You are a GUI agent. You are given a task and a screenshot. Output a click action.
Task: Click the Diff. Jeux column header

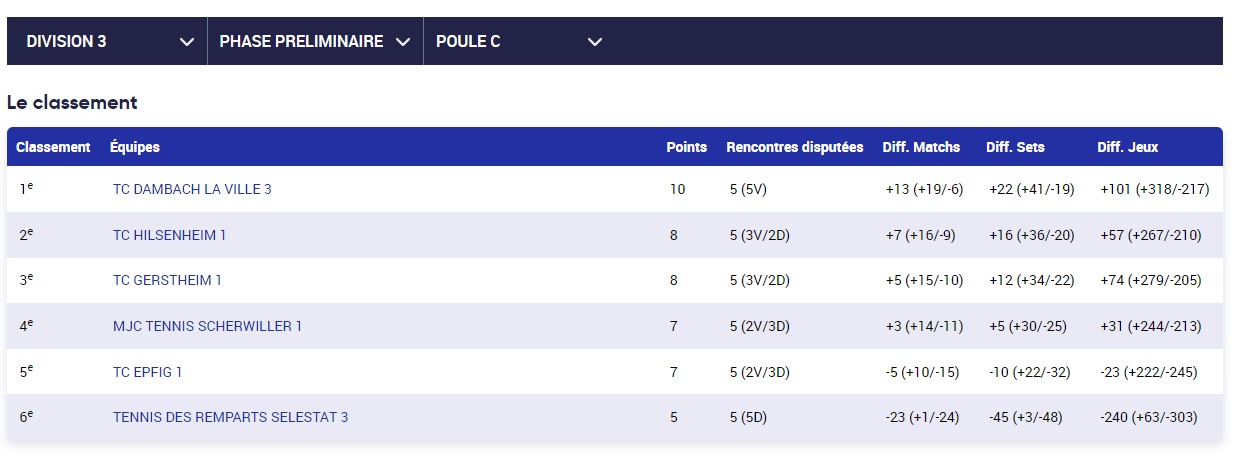coord(1127,147)
